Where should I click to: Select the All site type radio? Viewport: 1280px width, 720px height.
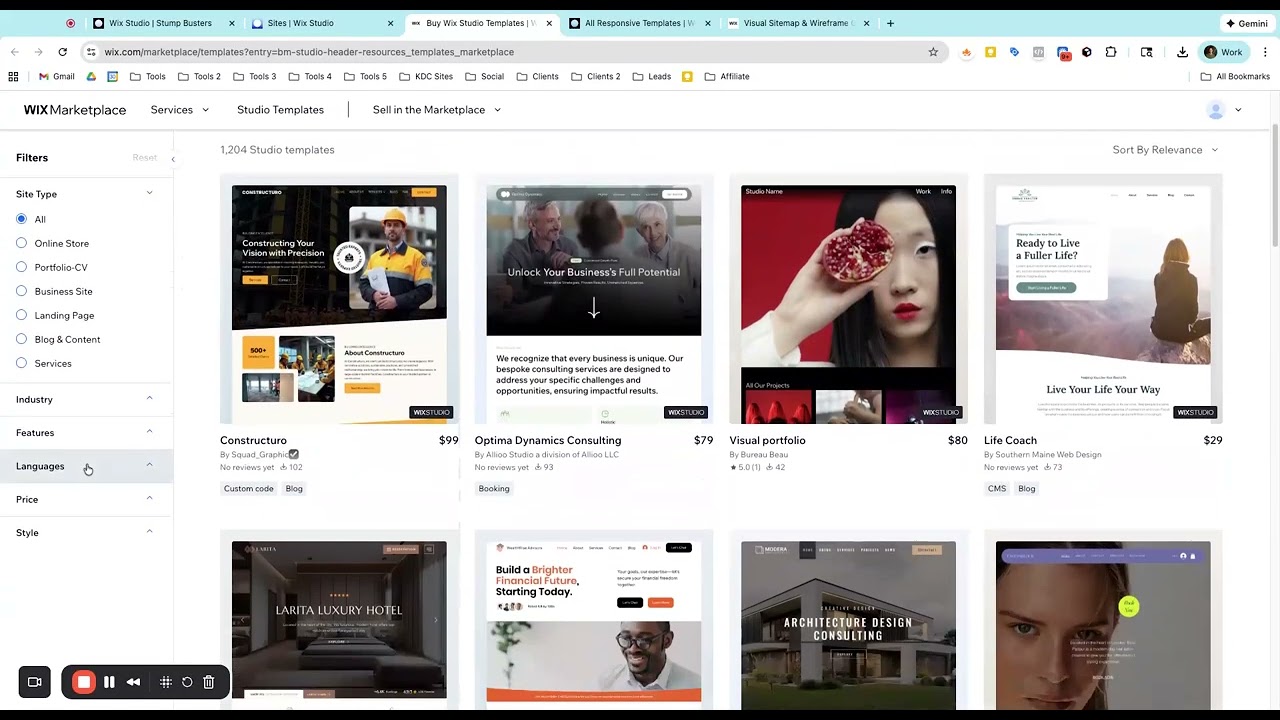[x=21, y=219]
